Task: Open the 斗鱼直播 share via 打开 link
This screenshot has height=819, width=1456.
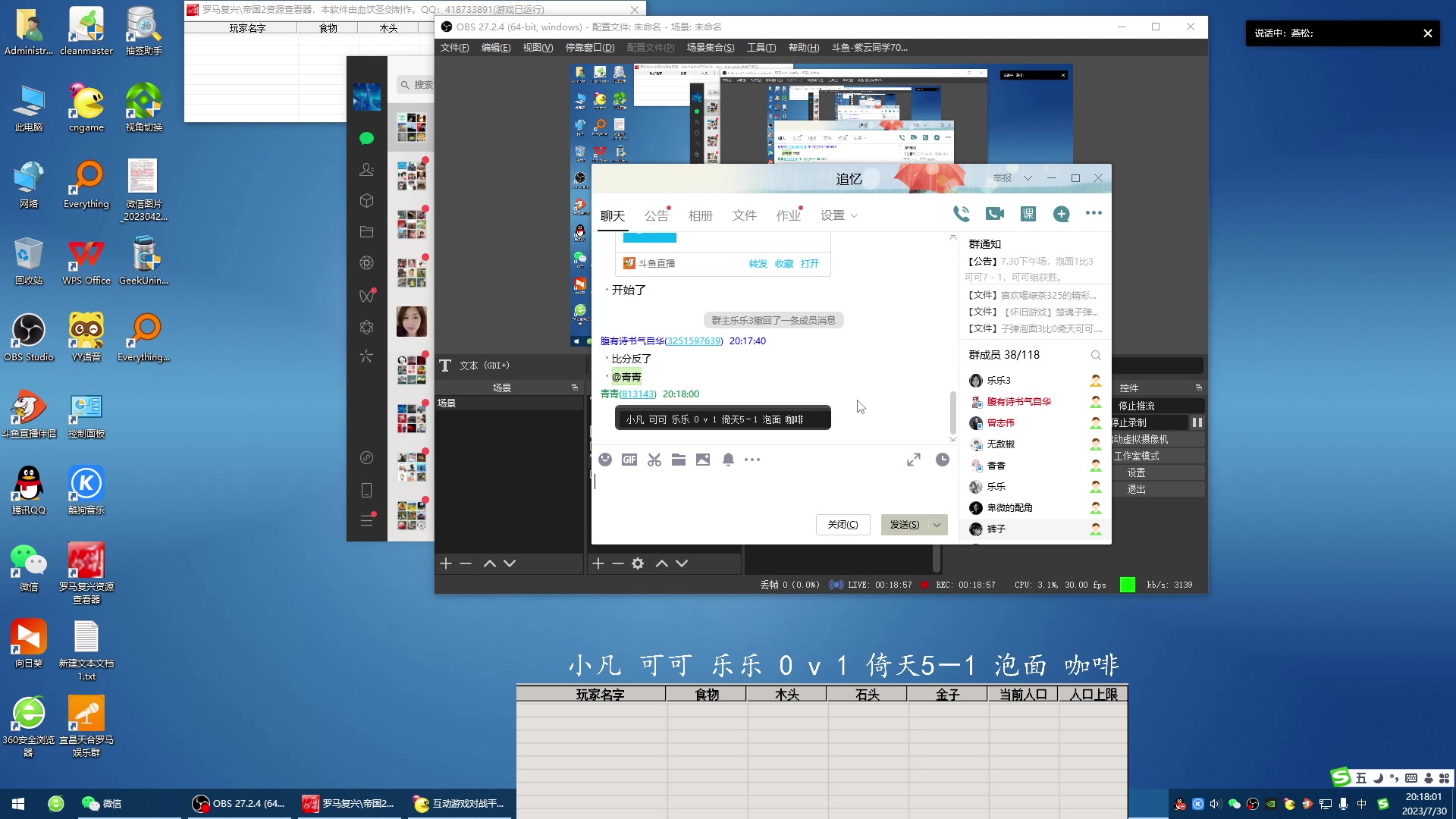Action: pyautogui.click(x=810, y=263)
